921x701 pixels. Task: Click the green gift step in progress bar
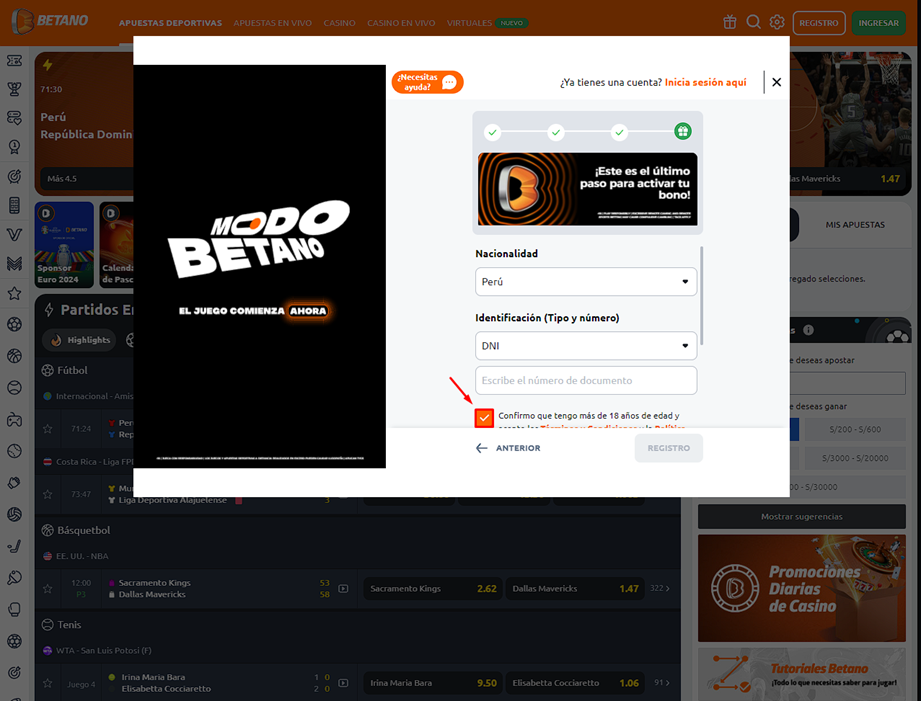tap(683, 132)
